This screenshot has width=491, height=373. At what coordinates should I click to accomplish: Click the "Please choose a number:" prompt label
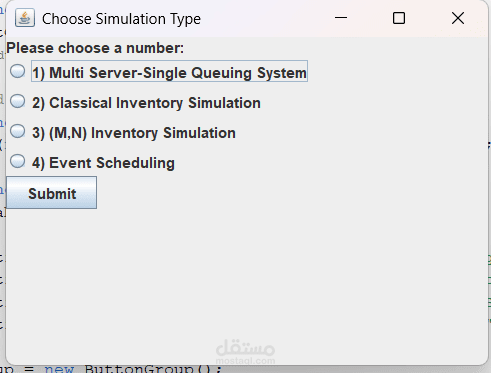(x=95, y=48)
